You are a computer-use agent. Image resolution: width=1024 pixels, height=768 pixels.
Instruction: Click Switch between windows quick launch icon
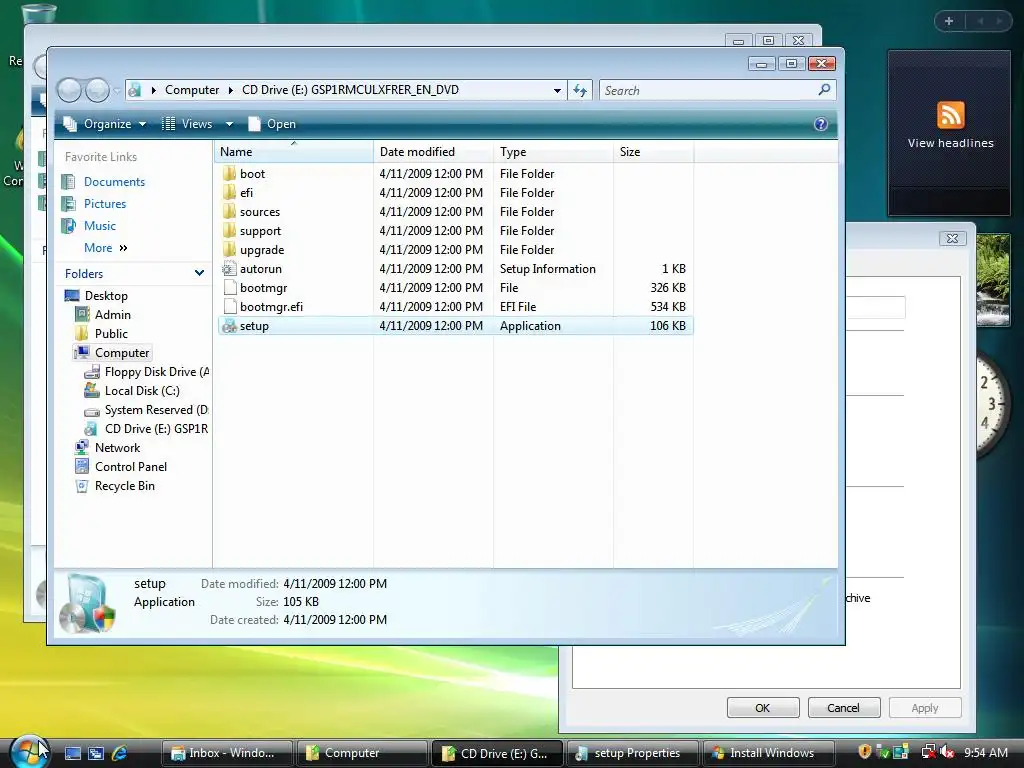(96, 753)
